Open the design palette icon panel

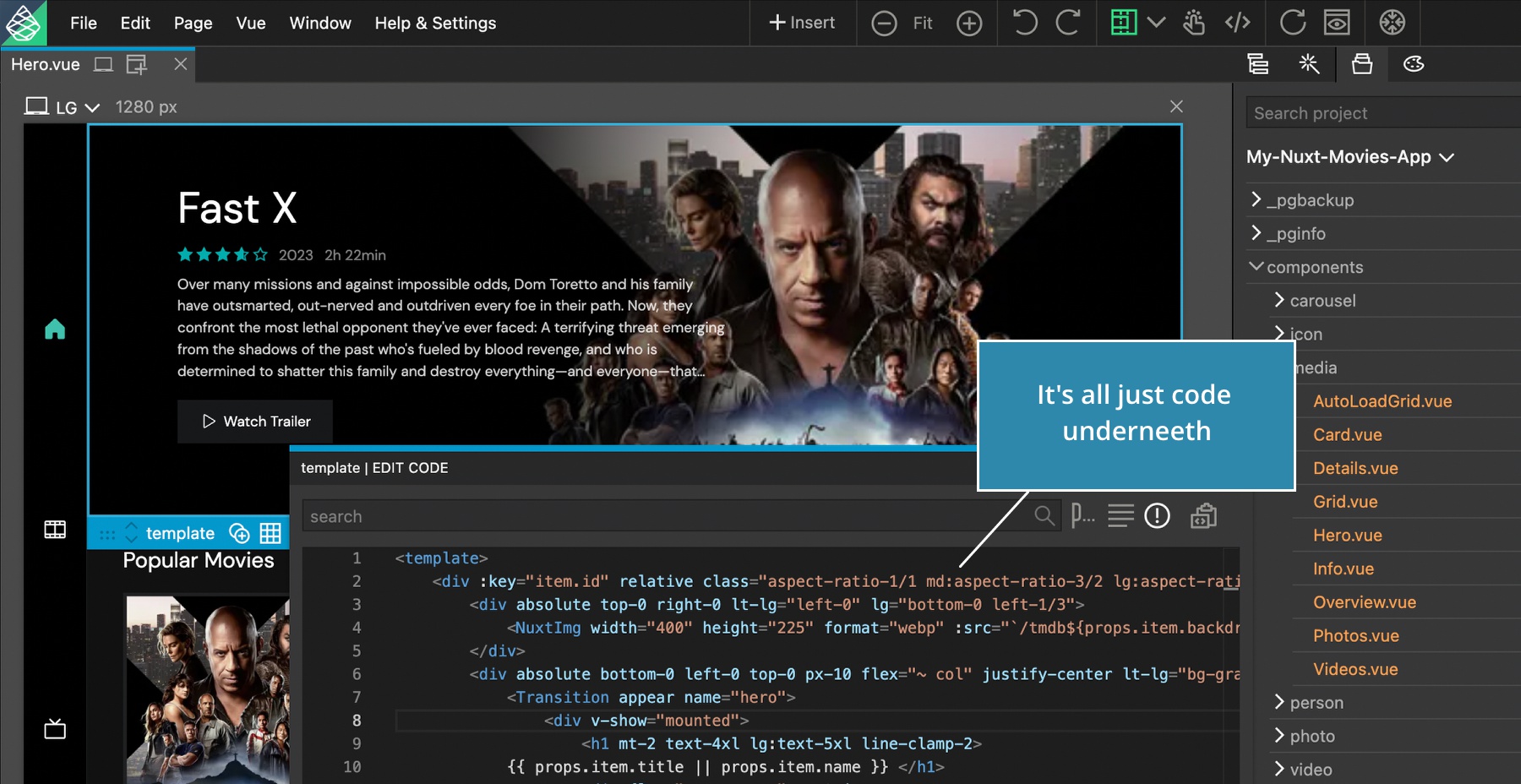1414,64
